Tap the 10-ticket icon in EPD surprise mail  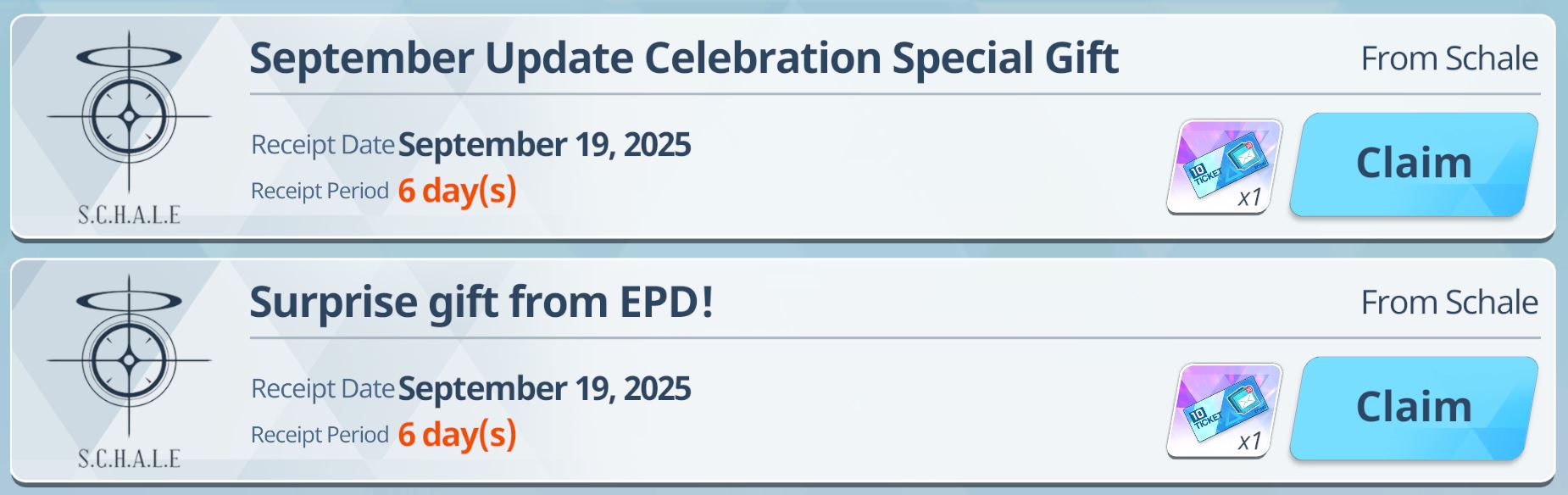[x=1225, y=410]
